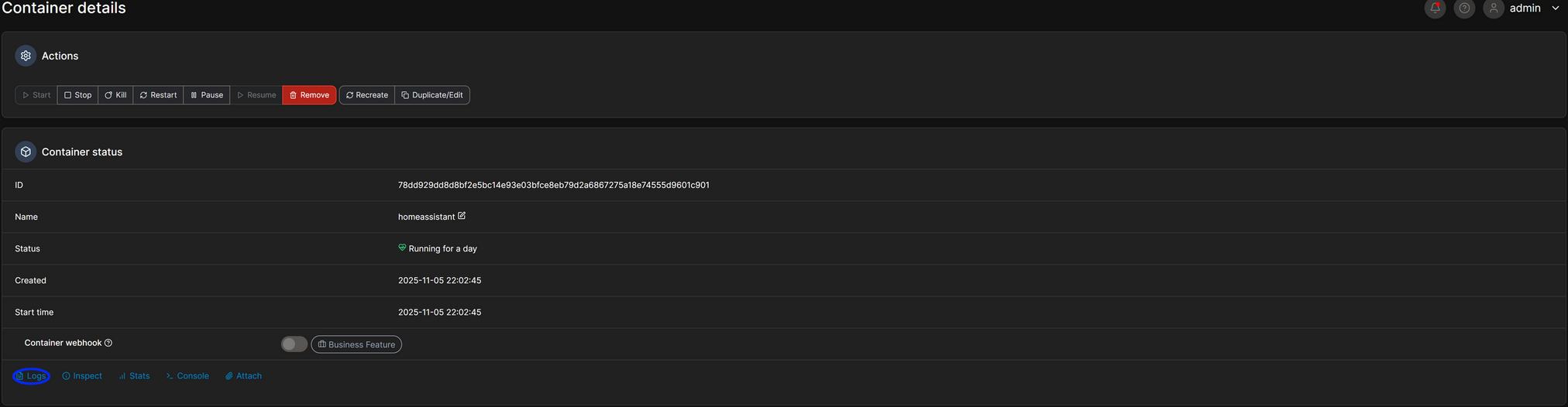The width and height of the screenshot is (1568, 407).
Task: Click the notifications bell icon
Action: (1435, 9)
